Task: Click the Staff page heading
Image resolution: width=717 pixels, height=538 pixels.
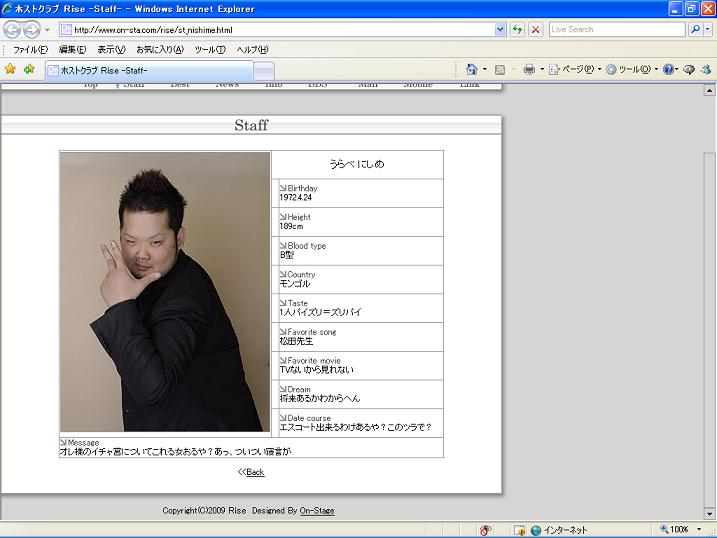Action: [x=251, y=125]
